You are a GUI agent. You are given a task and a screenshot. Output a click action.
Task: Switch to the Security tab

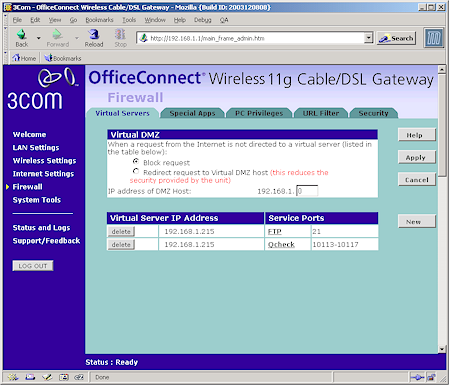click(x=373, y=113)
